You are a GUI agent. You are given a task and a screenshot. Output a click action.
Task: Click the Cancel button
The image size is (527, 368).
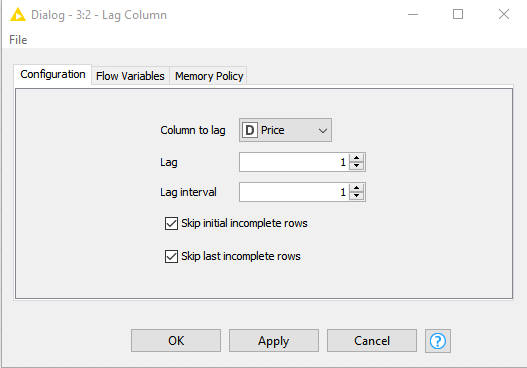(372, 341)
